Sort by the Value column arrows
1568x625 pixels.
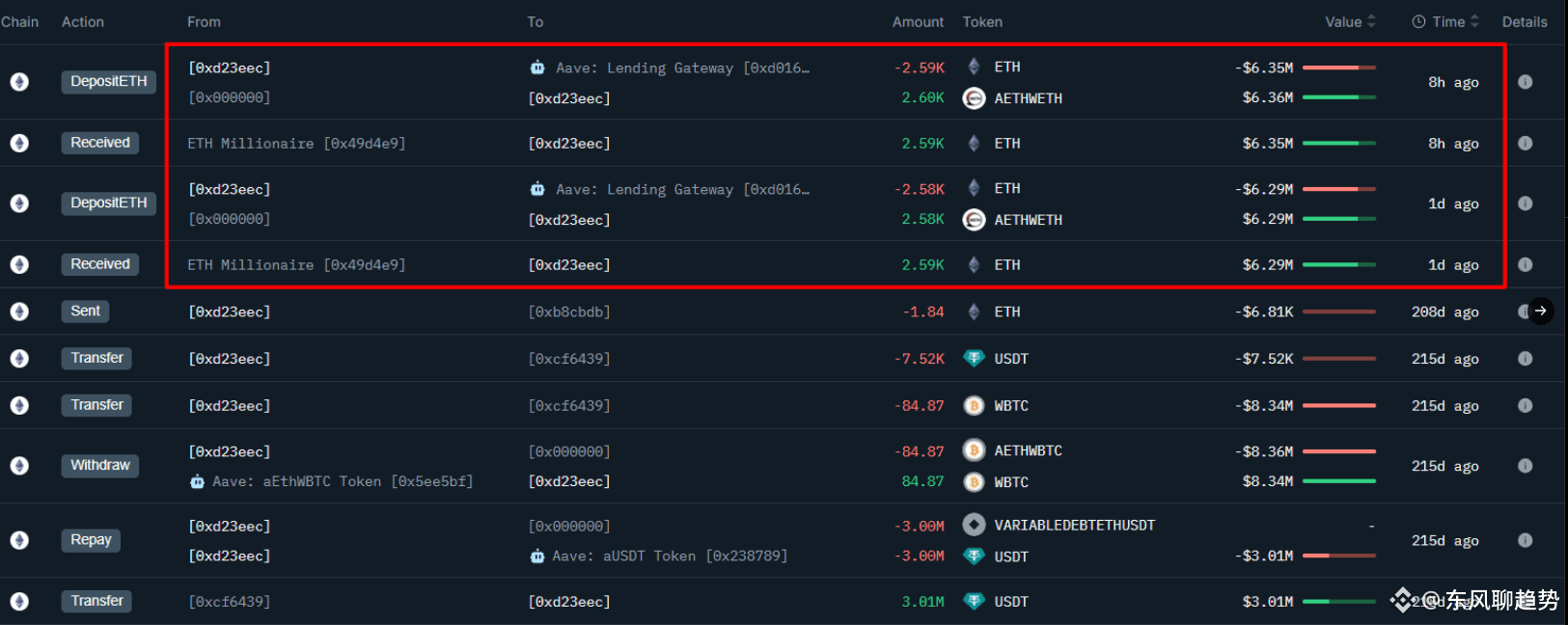(x=1371, y=21)
